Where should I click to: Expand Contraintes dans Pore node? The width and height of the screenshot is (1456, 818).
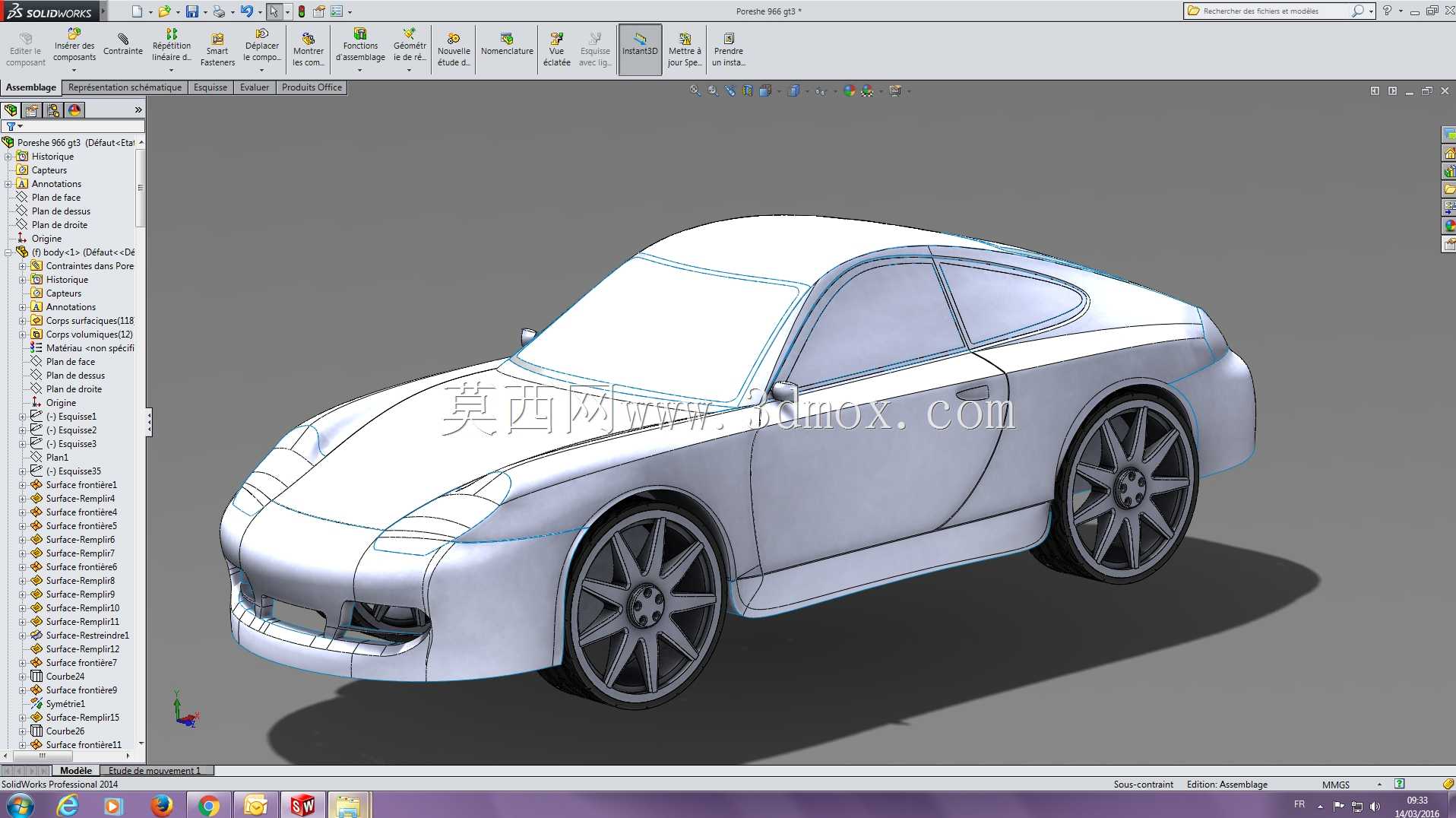tap(23, 266)
